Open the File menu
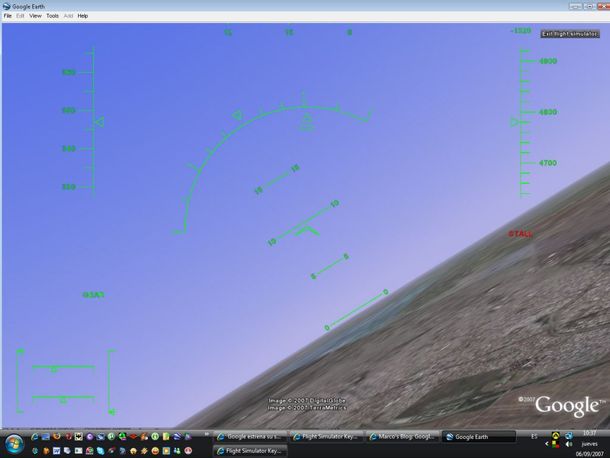 click(x=8, y=16)
